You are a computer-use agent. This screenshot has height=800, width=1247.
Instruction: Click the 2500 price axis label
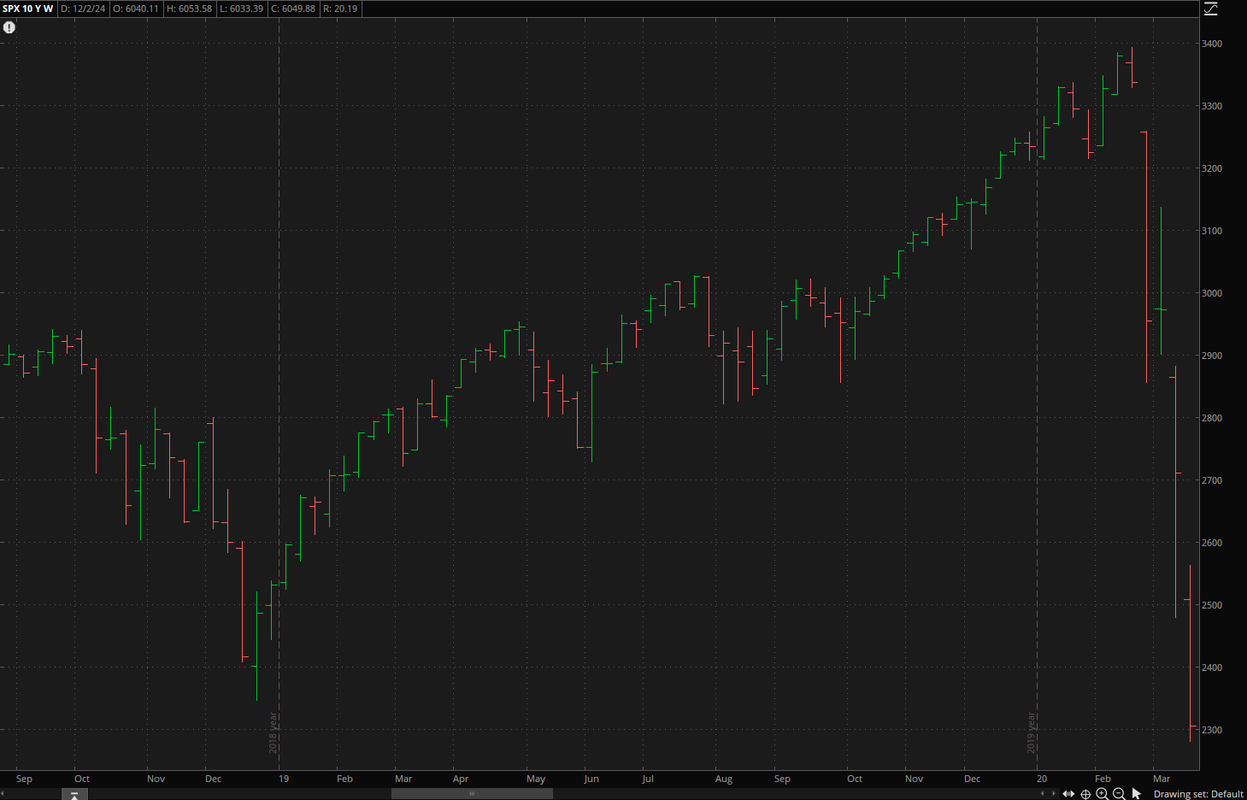[1212, 605]
